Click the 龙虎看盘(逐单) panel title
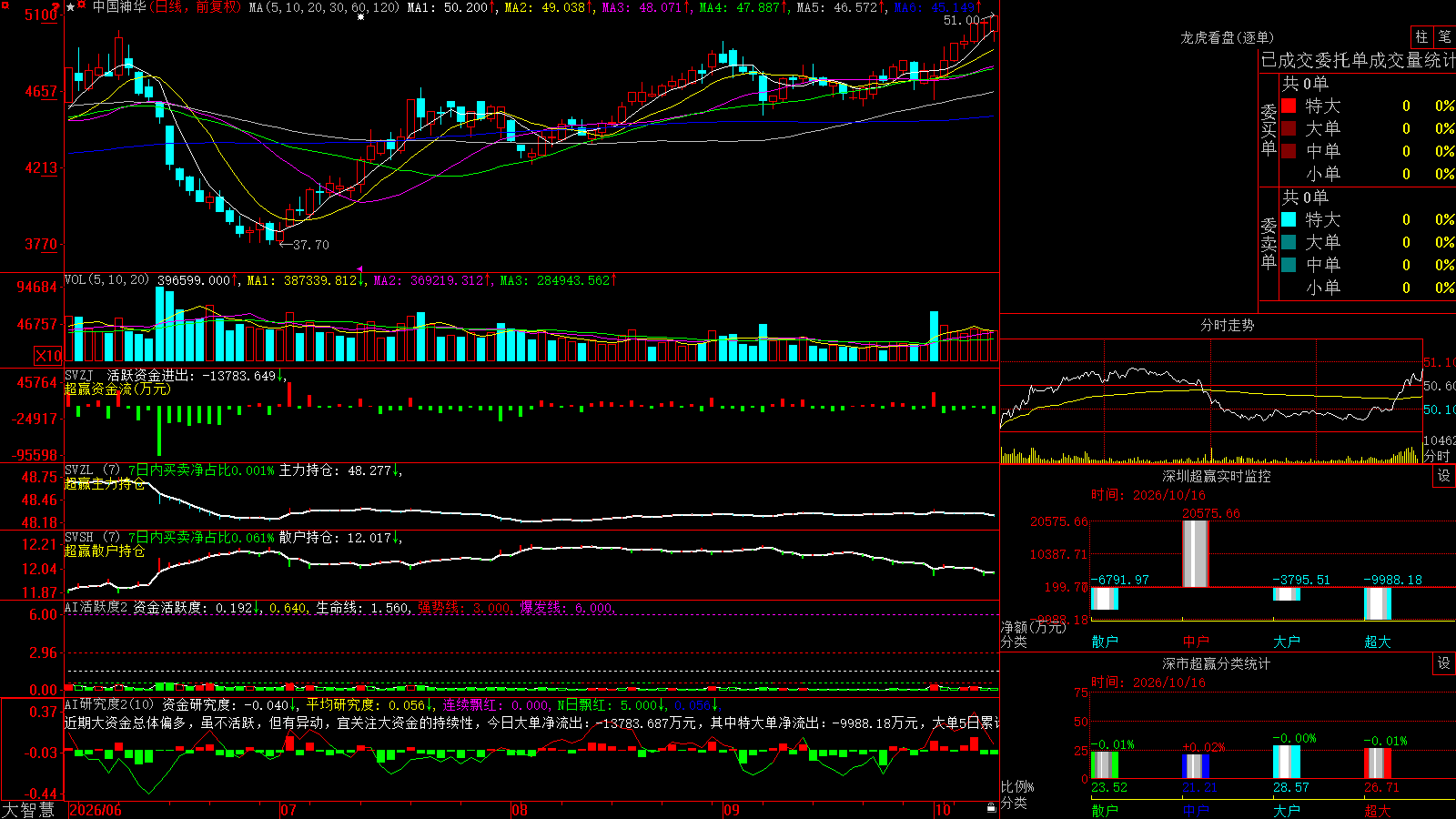This screenshot has height=819, width=1456. [x=1227, y=38]
